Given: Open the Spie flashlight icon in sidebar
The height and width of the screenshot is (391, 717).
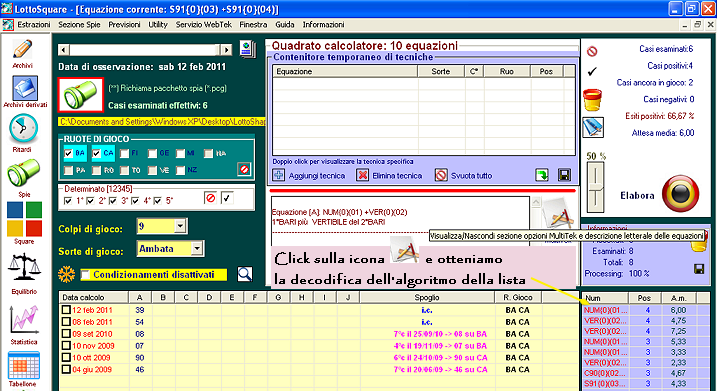Looking at the screenshot, I should pos(24,173).
